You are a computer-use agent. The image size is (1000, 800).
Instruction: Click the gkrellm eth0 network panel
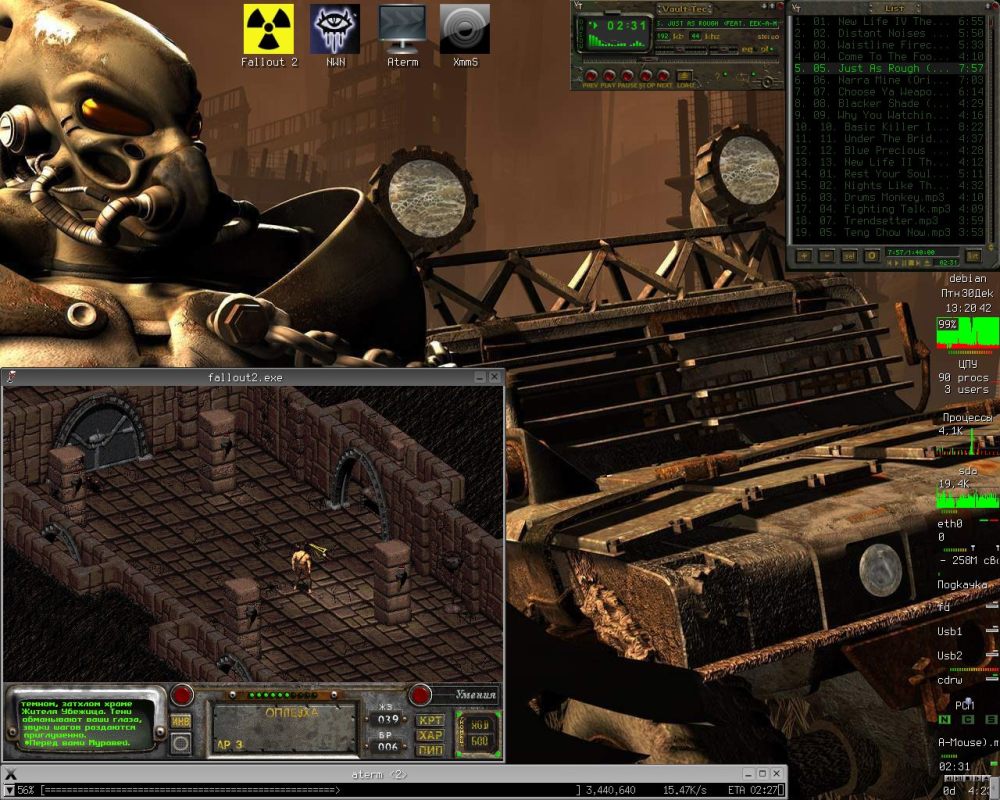[x=967, y=531]
